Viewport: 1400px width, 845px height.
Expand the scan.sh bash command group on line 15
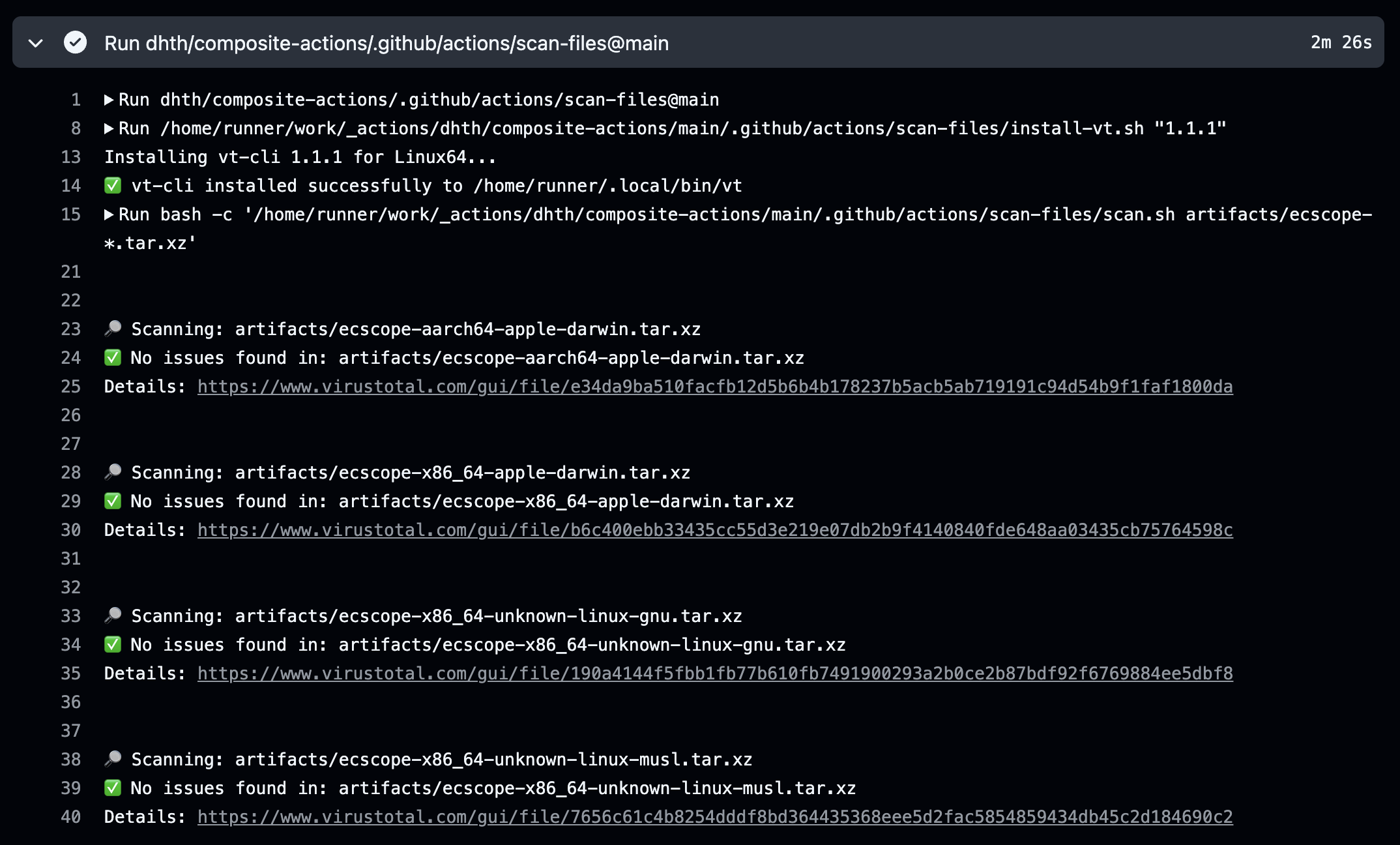[x=108, y=214]
